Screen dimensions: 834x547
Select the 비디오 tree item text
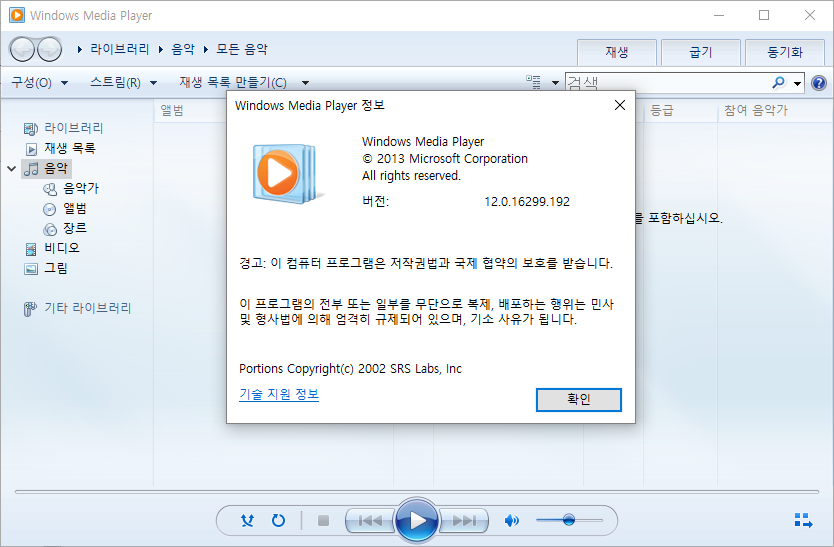pos(62,248)
